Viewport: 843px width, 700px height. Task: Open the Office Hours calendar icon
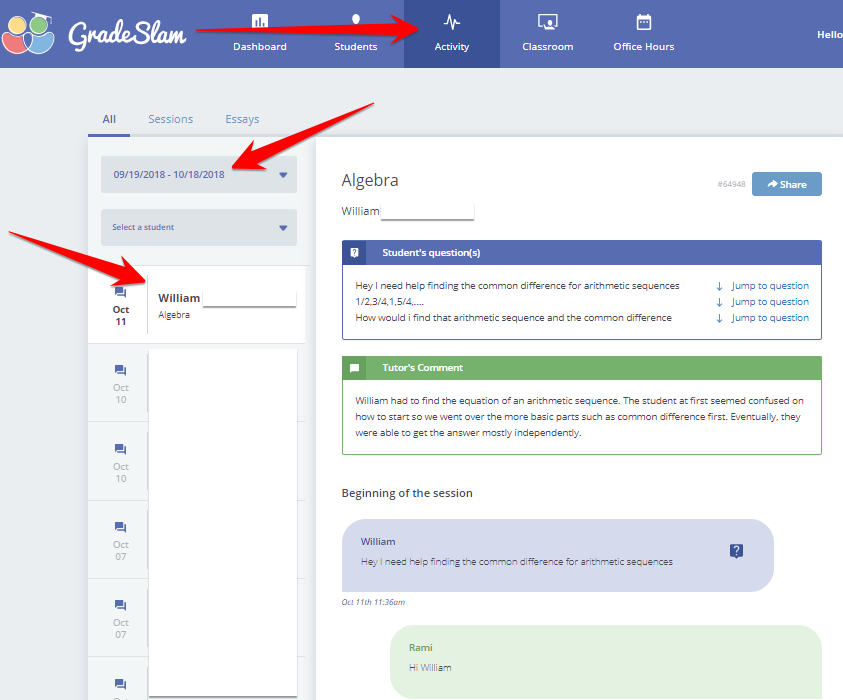[x=643, y=21]
